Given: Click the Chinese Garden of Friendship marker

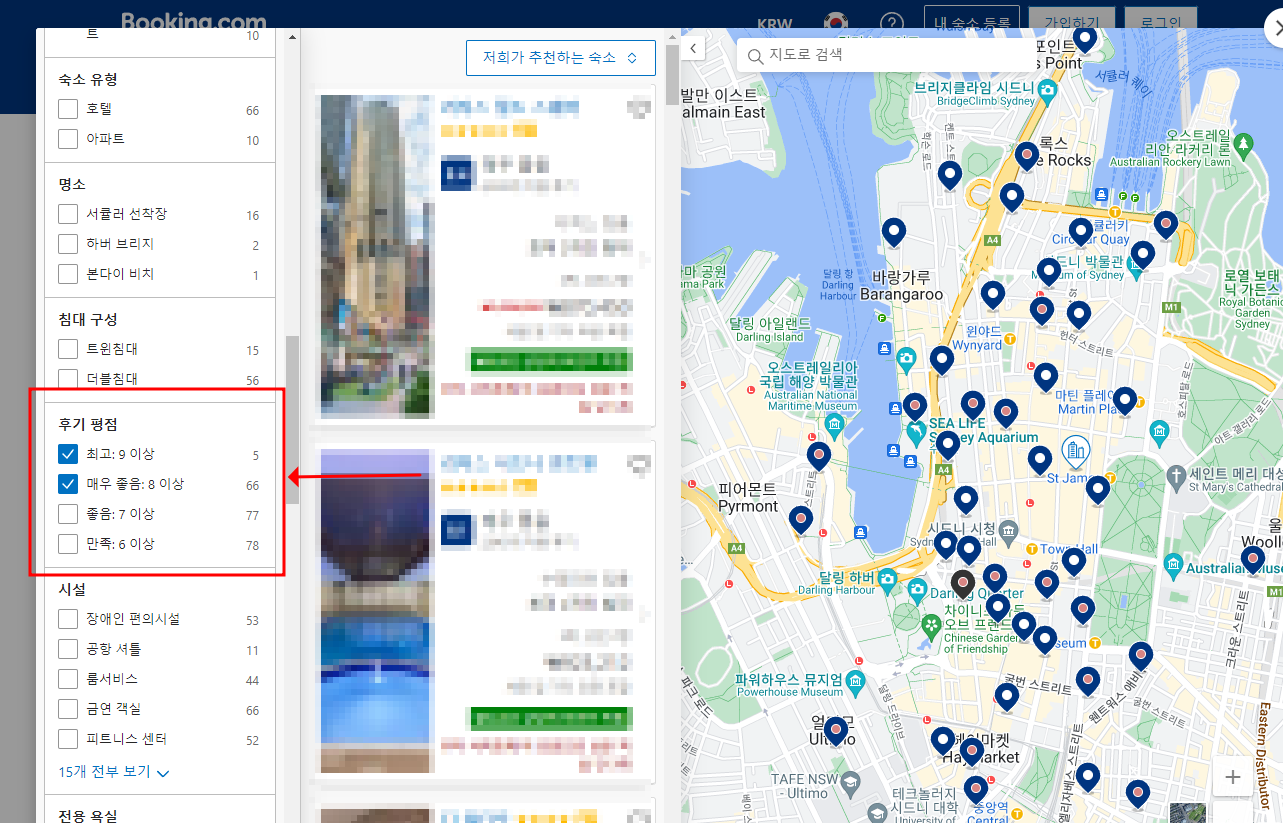Looking at the screenshot, I should pyautogui.click(x=932, y=625).
